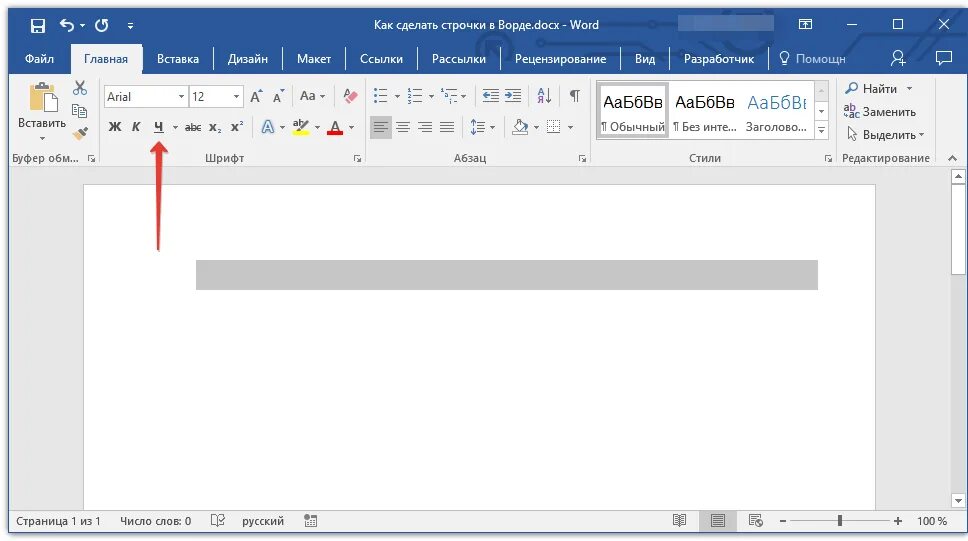968x541 pixels.
Task: Toggle italic К formatting
Action: (x=136, y=127)
